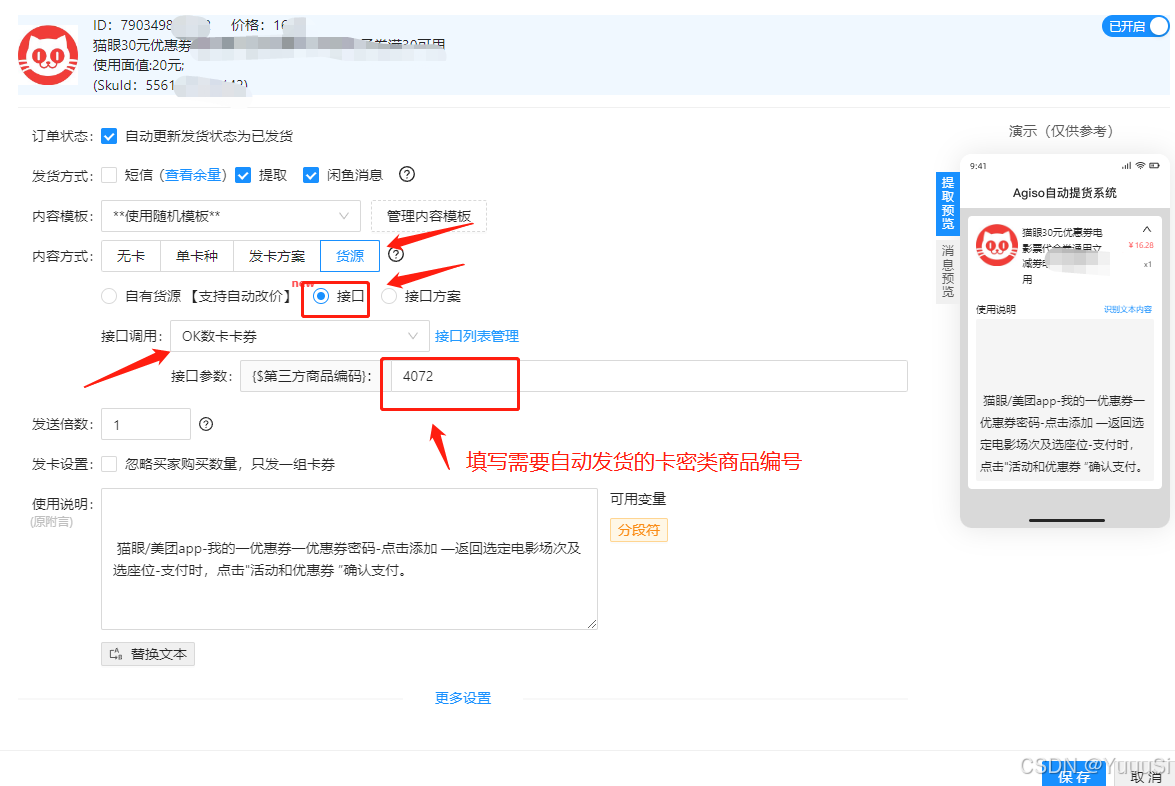Screen dimensions: 1175x786
Task: Expand 更多设置
Action: click(x=463, y=698)
